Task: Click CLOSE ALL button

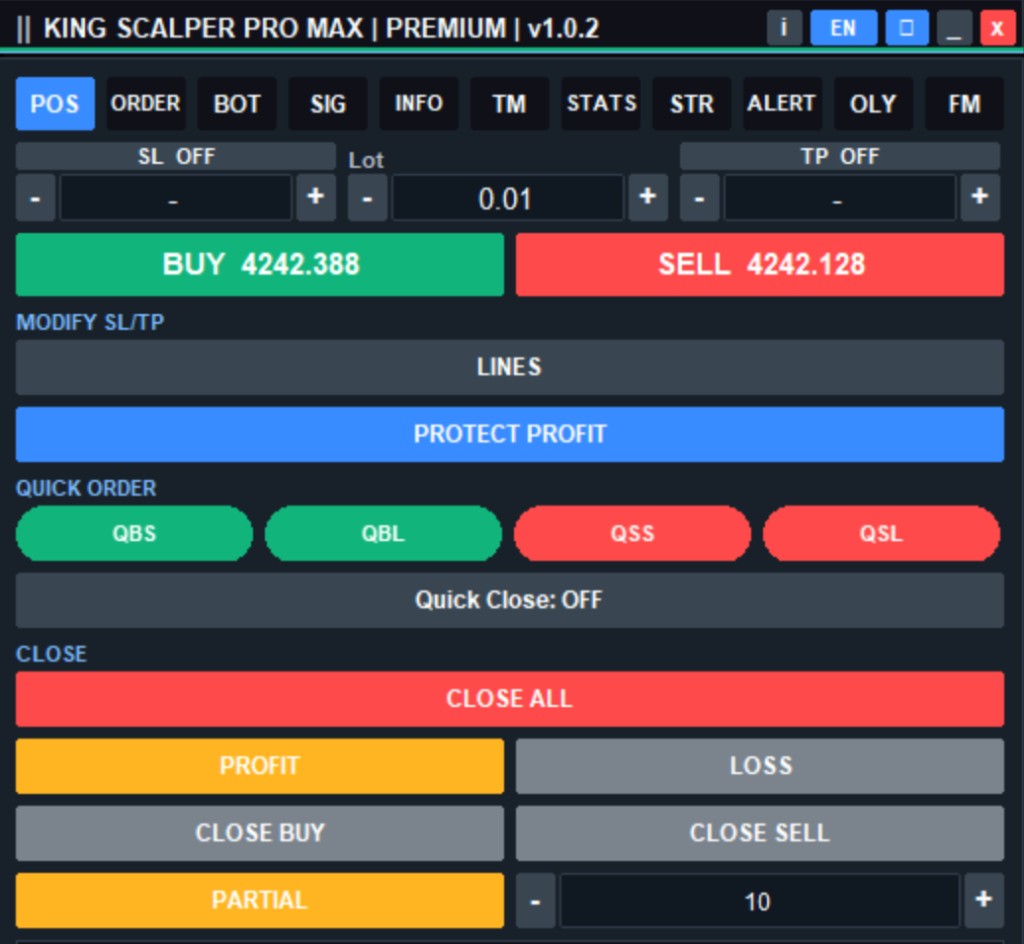Action: pyautogui.click(x=510, y=699)
